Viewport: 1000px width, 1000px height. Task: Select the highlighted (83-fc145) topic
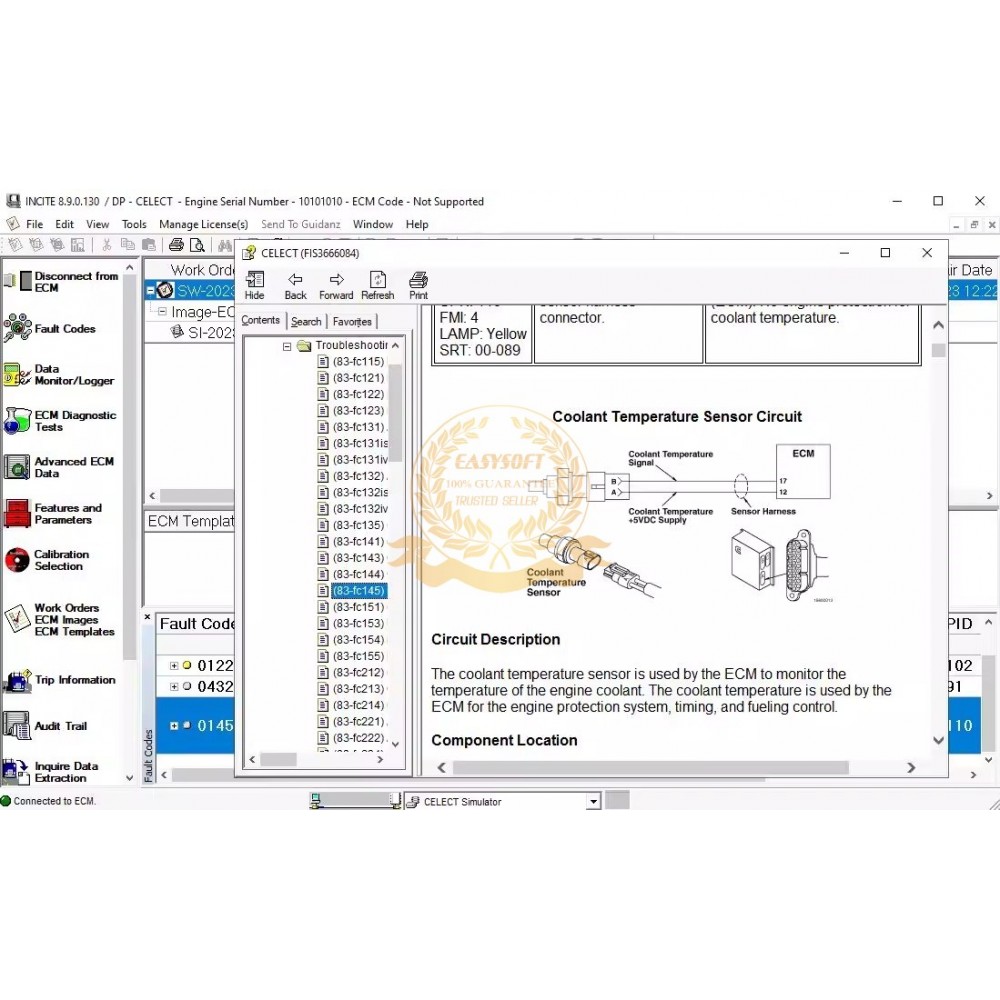358,591
